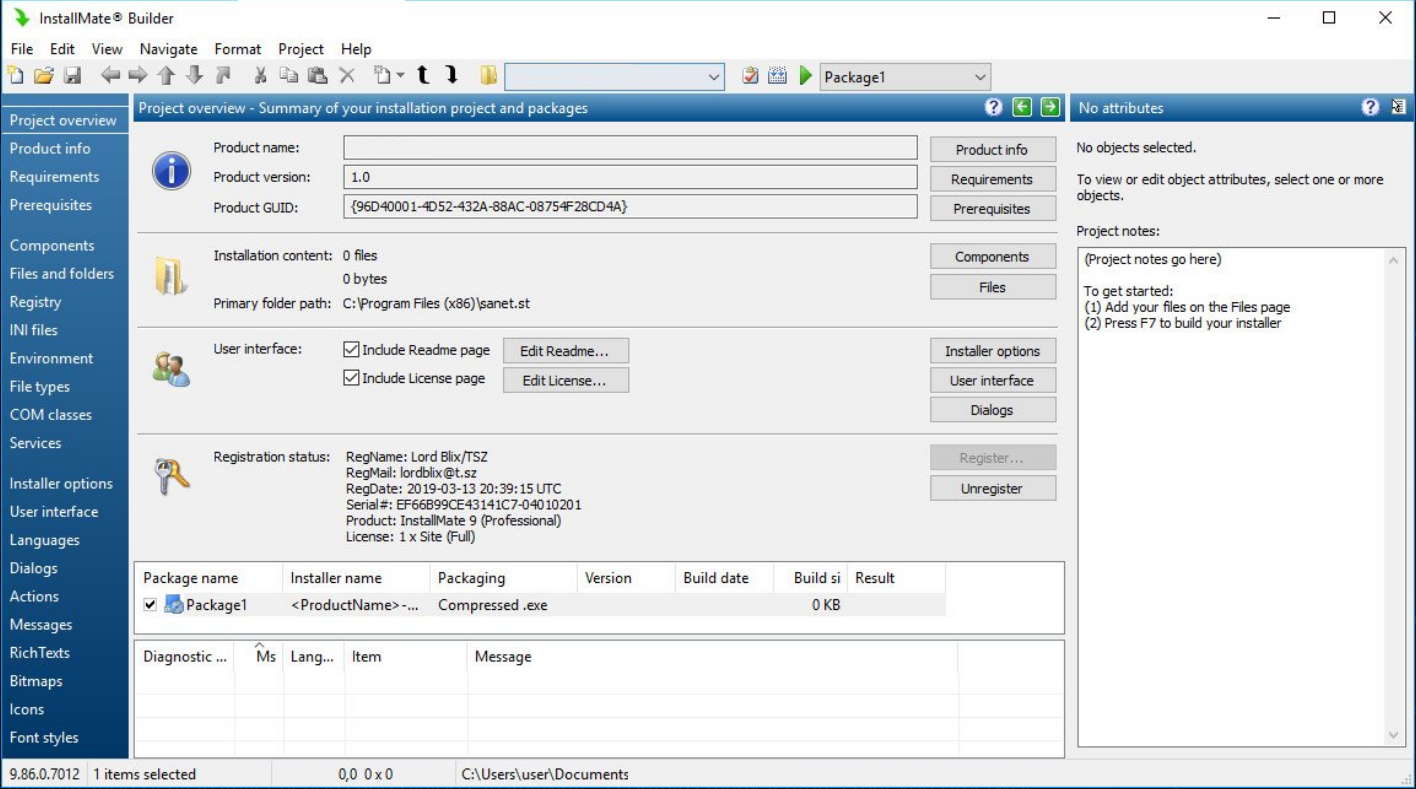Click the Package1 installer package icon
The image size is (1416, 789).
coord(174,604)
